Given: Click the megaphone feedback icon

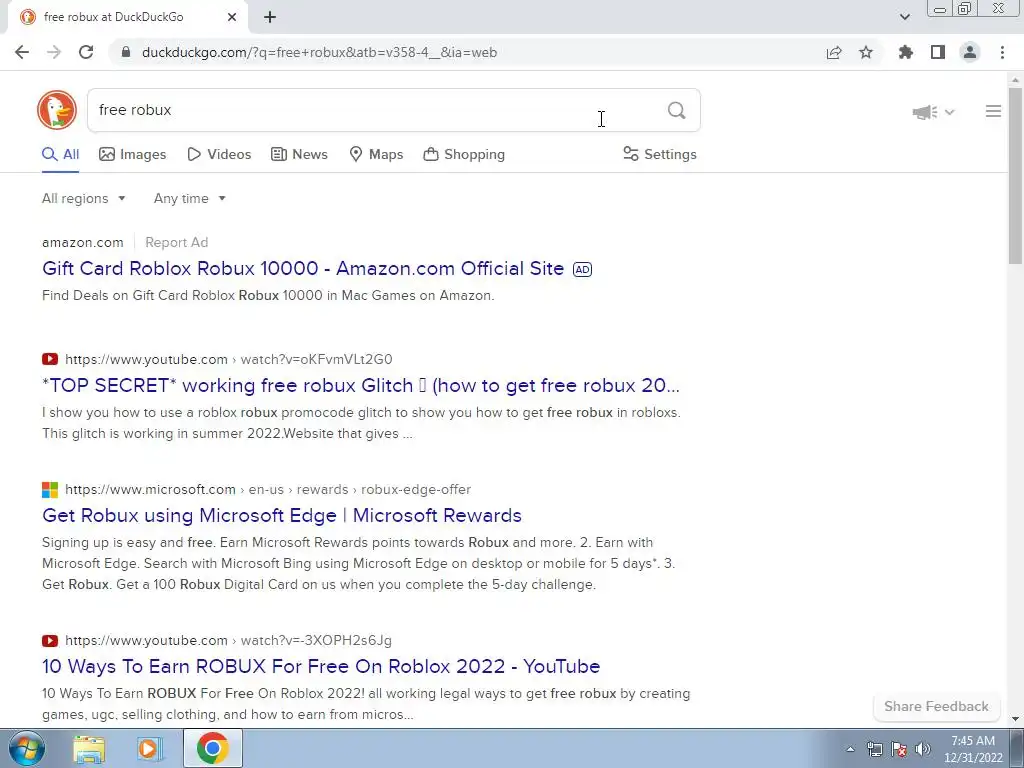Looking at the screenshot, I should point(925,112).
